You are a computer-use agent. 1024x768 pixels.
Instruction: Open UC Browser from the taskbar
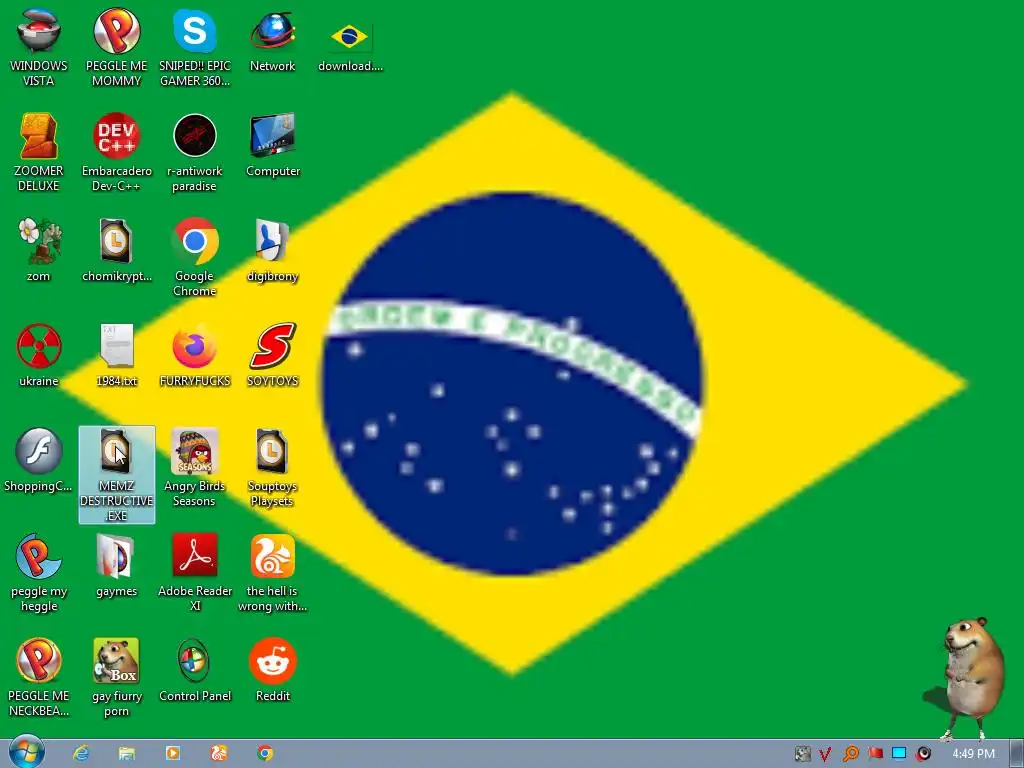[x=219, y=754]
